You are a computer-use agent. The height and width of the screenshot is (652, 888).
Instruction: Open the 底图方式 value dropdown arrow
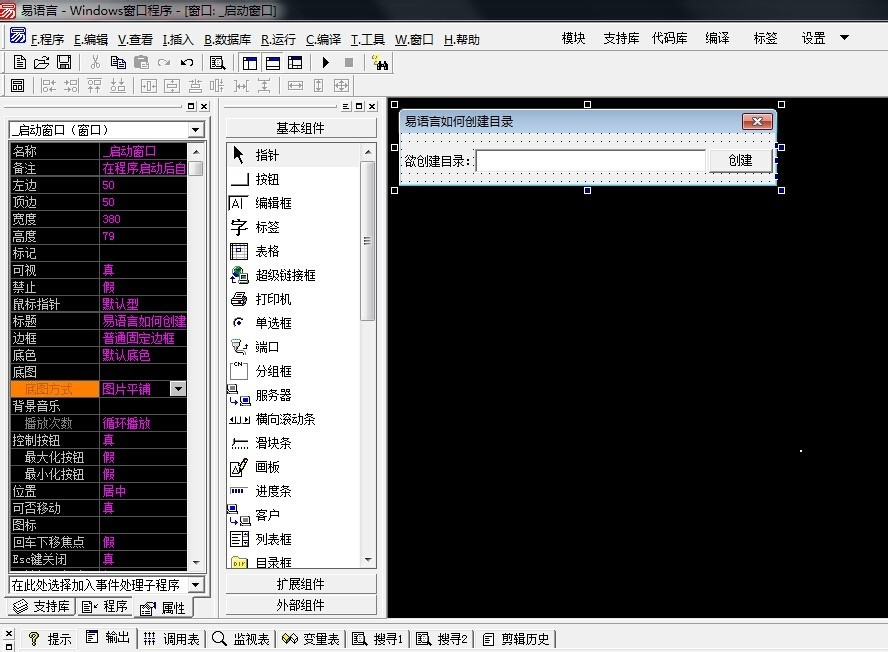coord(178,389)
